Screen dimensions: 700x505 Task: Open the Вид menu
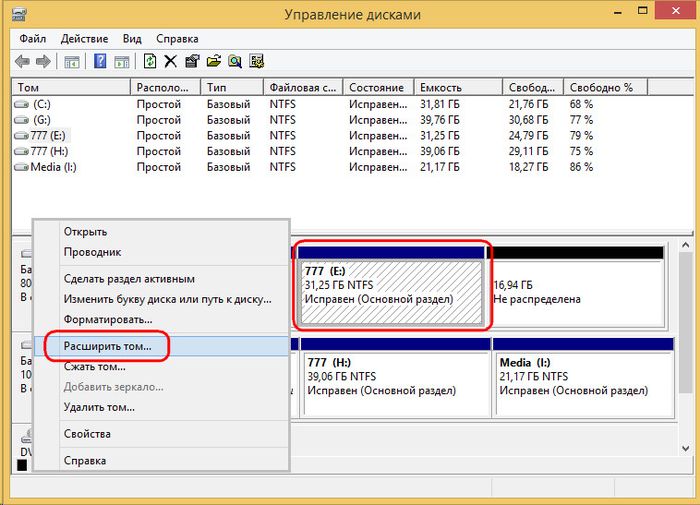(132, 39)
